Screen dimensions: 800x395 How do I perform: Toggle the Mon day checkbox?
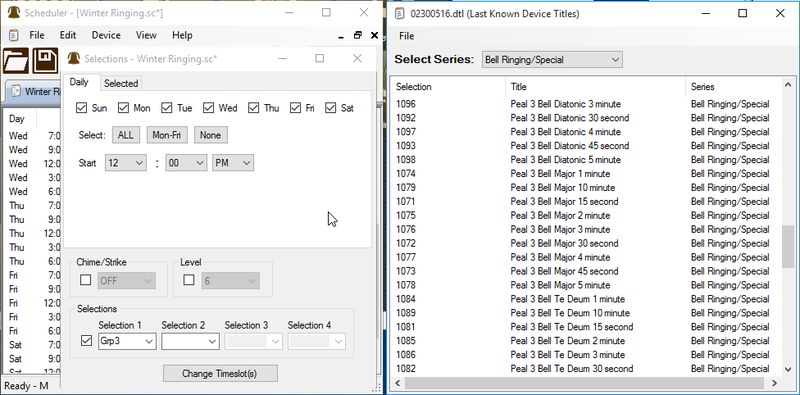coord(123,108)
